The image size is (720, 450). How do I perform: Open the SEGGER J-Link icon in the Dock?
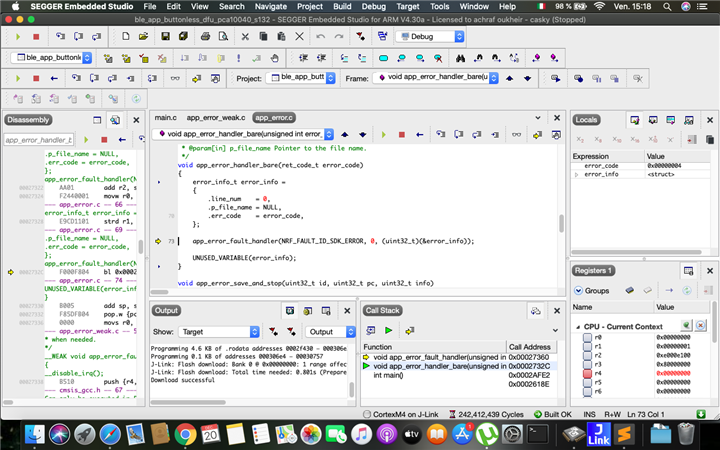click(x=599, y=434)
